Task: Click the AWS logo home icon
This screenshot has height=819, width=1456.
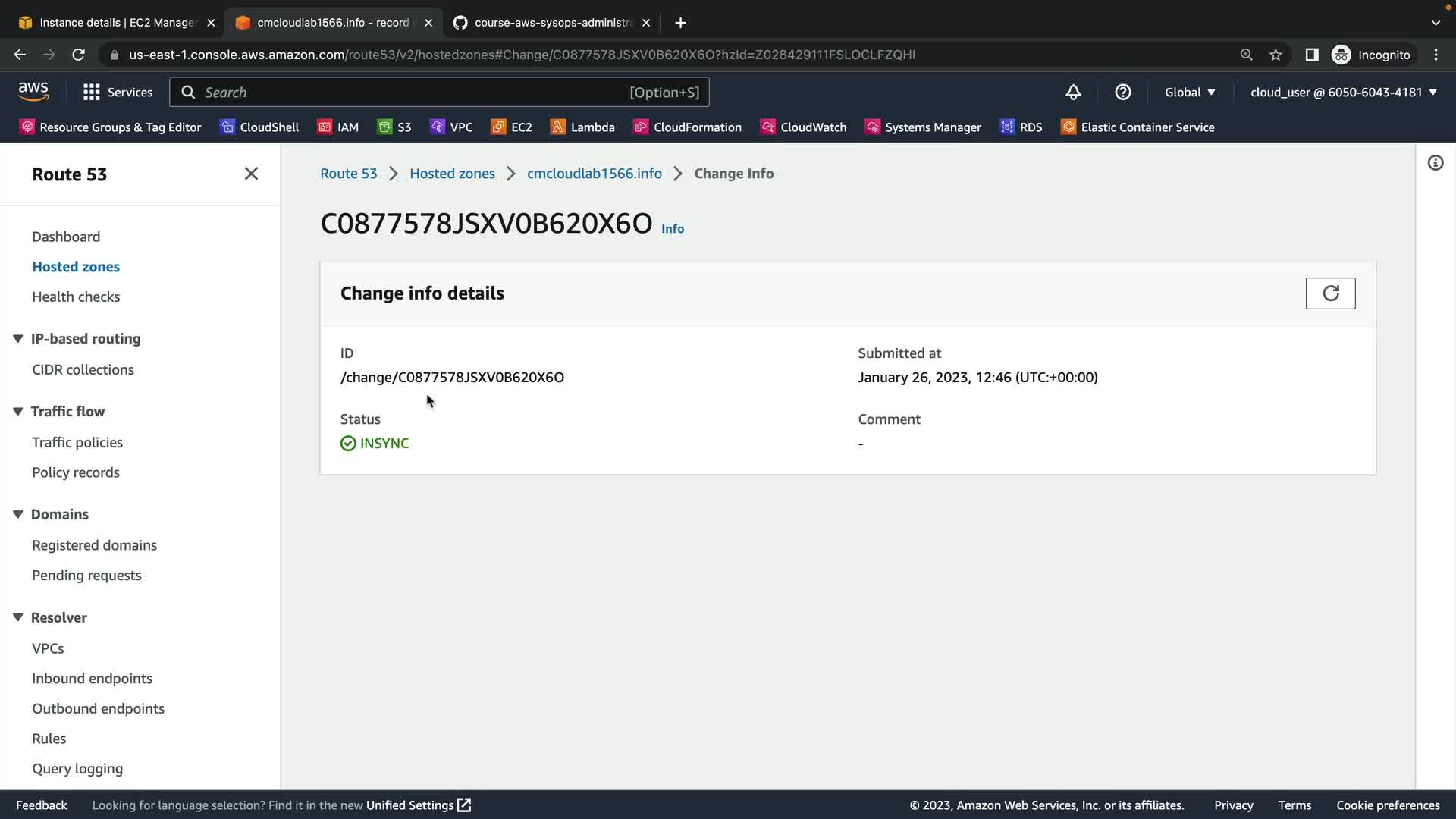Action: coord(33,92)
